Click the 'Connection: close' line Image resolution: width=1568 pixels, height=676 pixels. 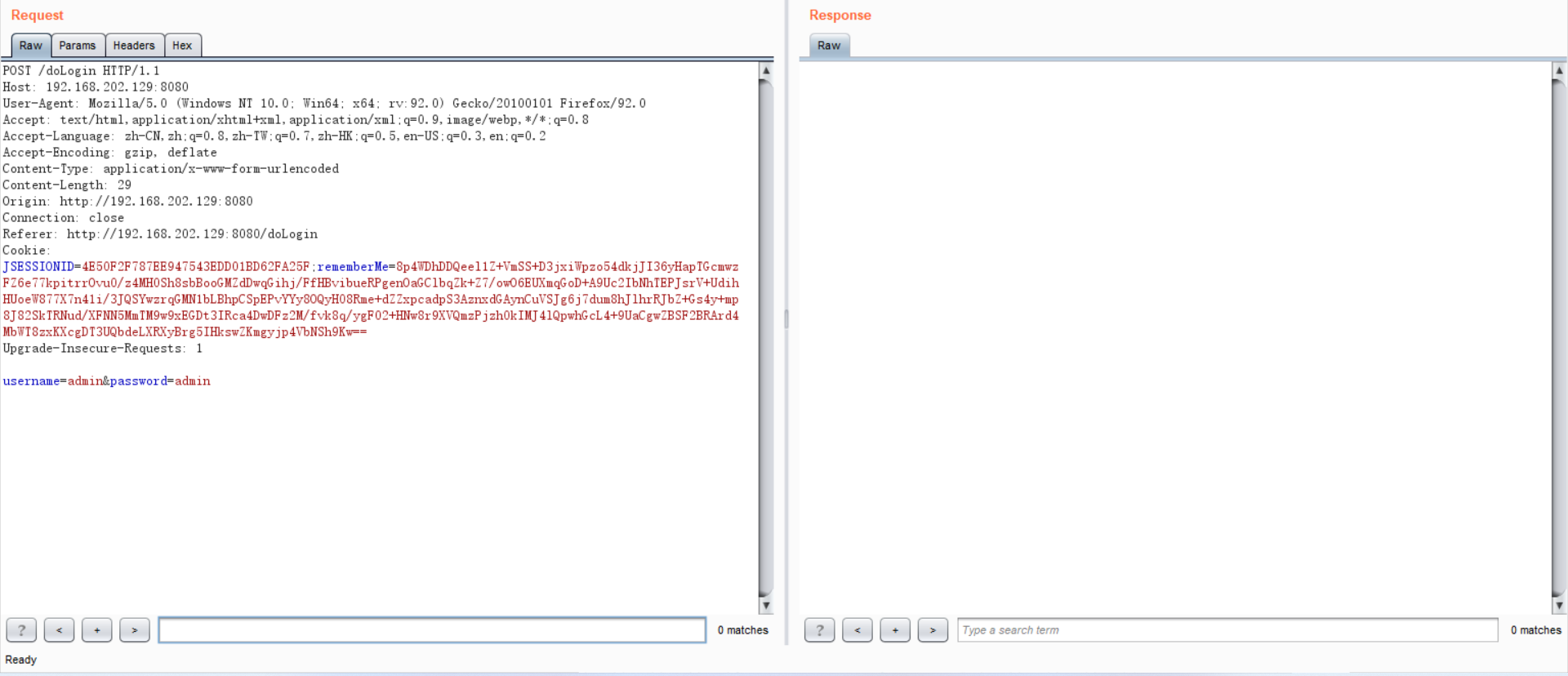click(x=63, y=218)
